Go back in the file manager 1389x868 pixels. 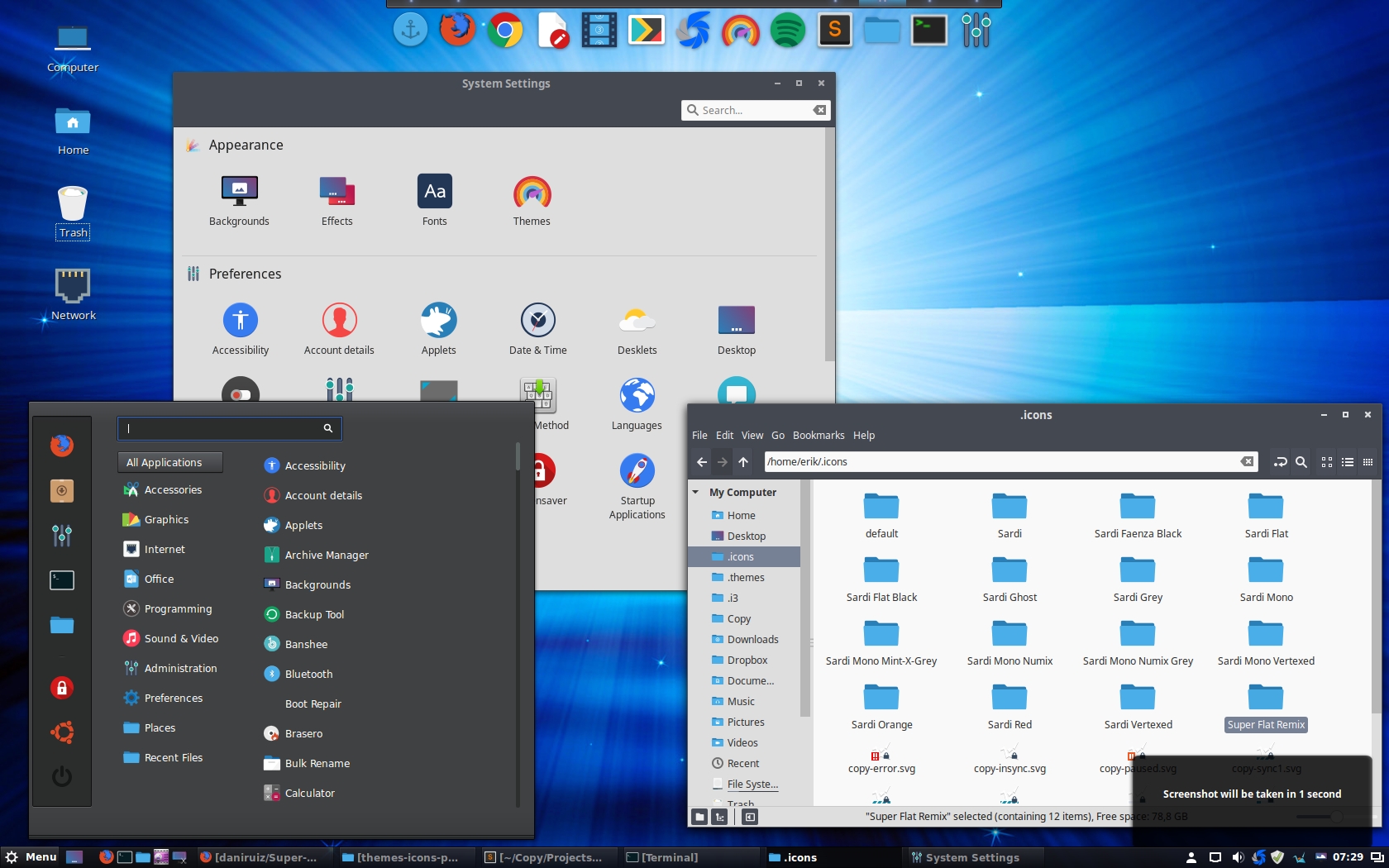(x=701, y=462)
